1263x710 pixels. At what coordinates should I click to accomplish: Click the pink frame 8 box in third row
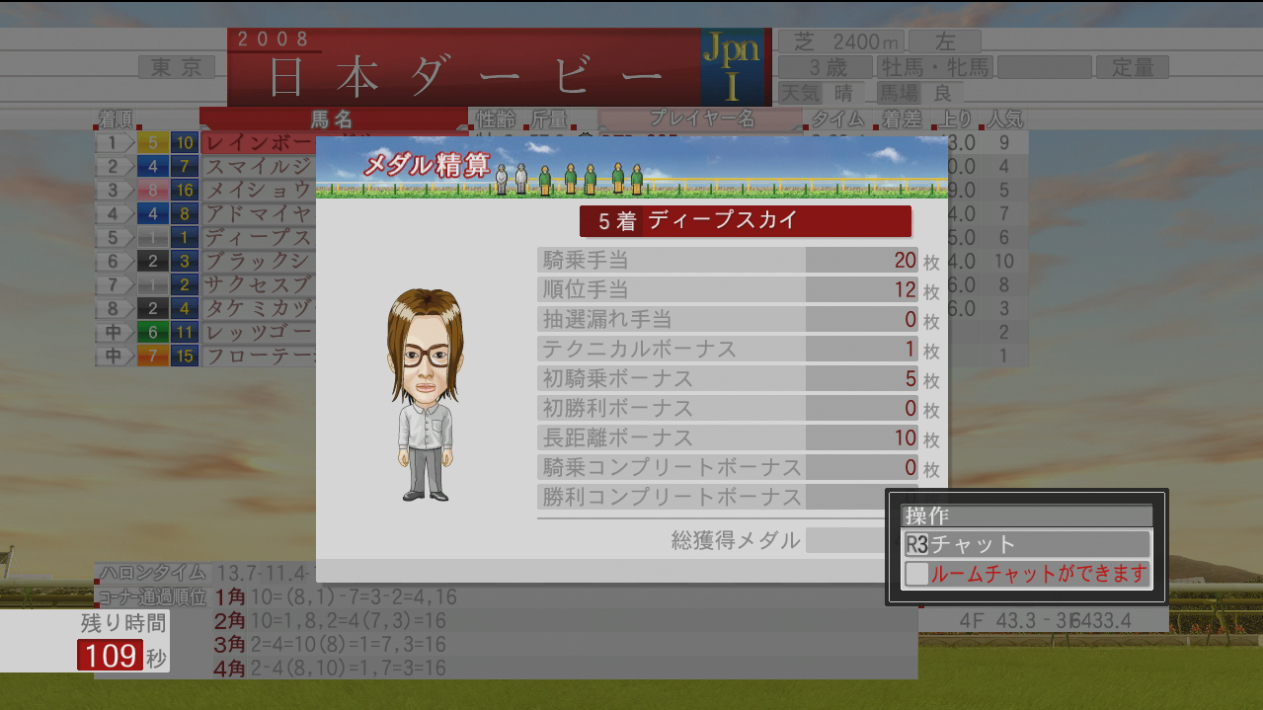[x=152, y=190]
